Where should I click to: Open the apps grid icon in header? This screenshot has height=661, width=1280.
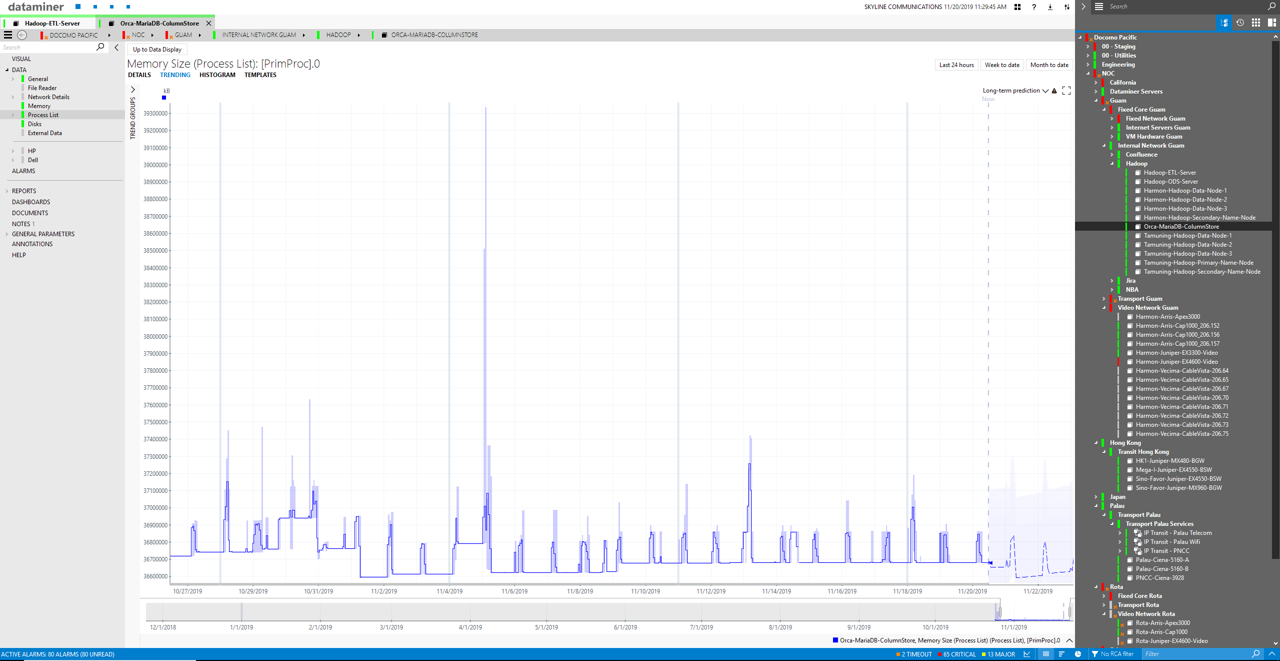coord(1018,7)
